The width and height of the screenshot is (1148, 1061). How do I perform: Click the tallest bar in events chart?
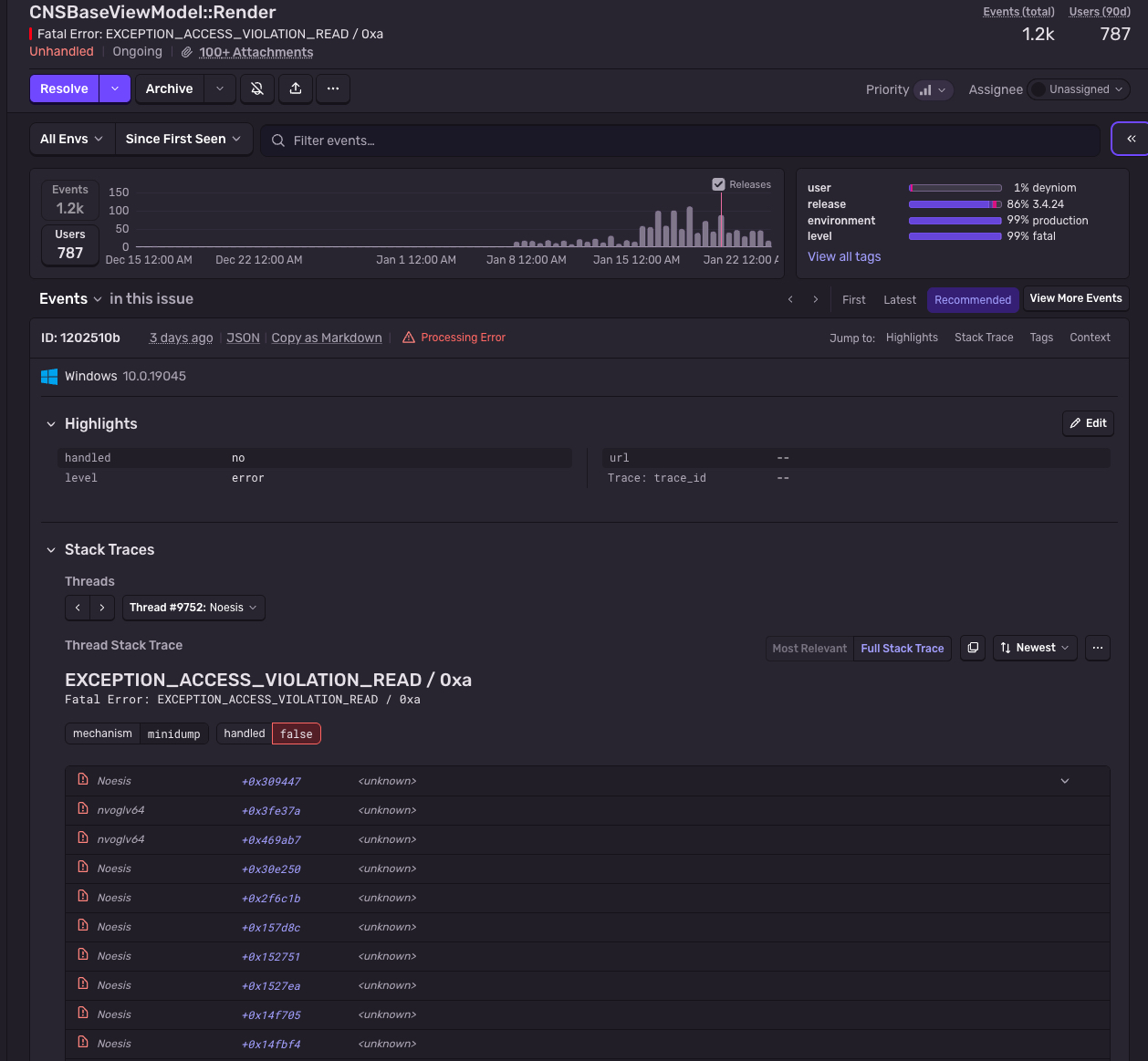click(x=689, y=226)
